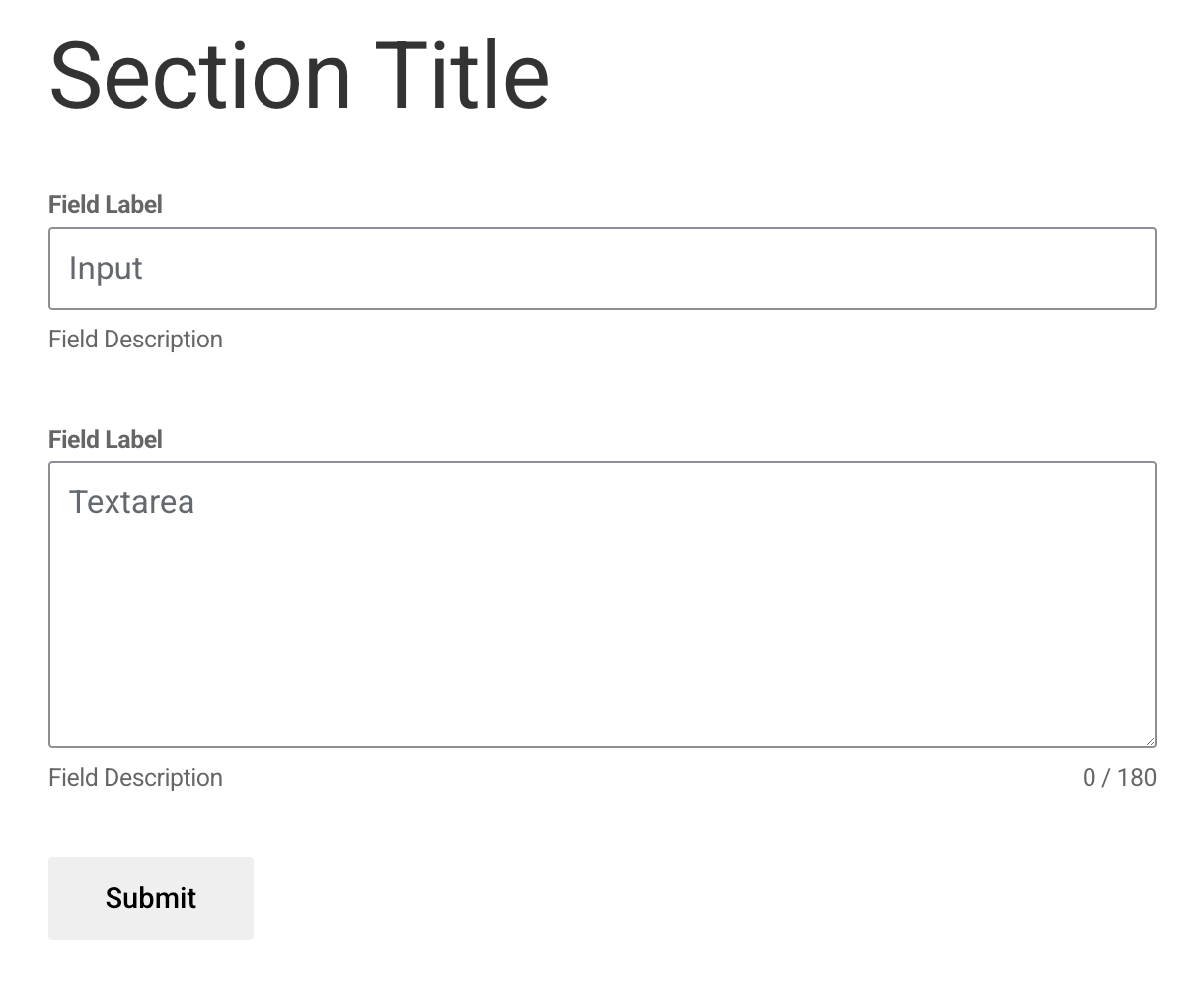Click inside the Input text field
Screen dimensions: 1204x988
[602, 267]
